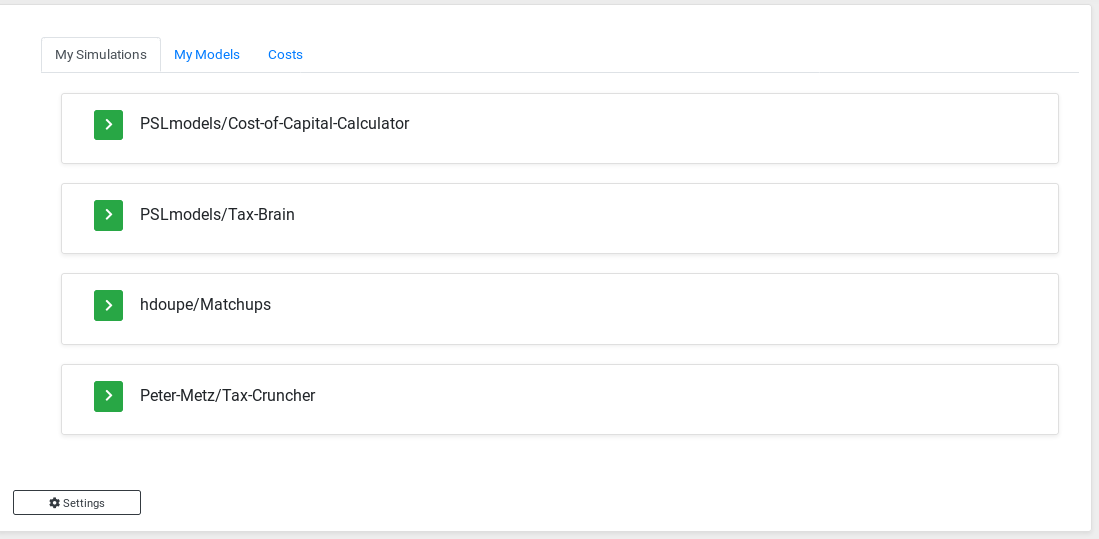Expand the PSLmodels/Tax-Brain simulations chevron

pos(108,215)
